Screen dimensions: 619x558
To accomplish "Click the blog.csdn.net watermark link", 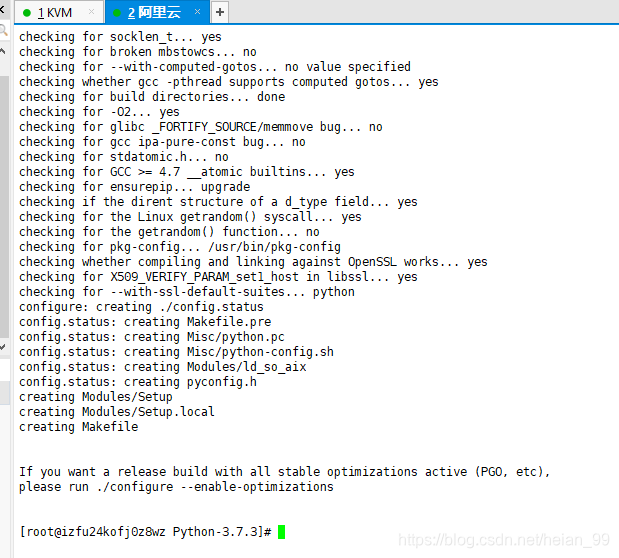I will point(504,540).
